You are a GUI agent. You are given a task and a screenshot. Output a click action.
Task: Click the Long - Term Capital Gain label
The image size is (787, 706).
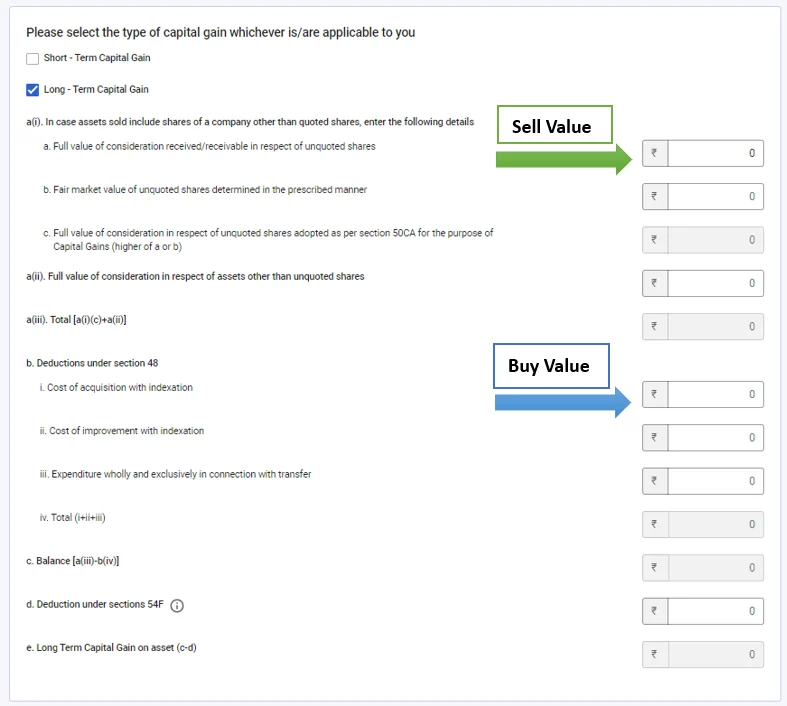(x=96, y=90)
